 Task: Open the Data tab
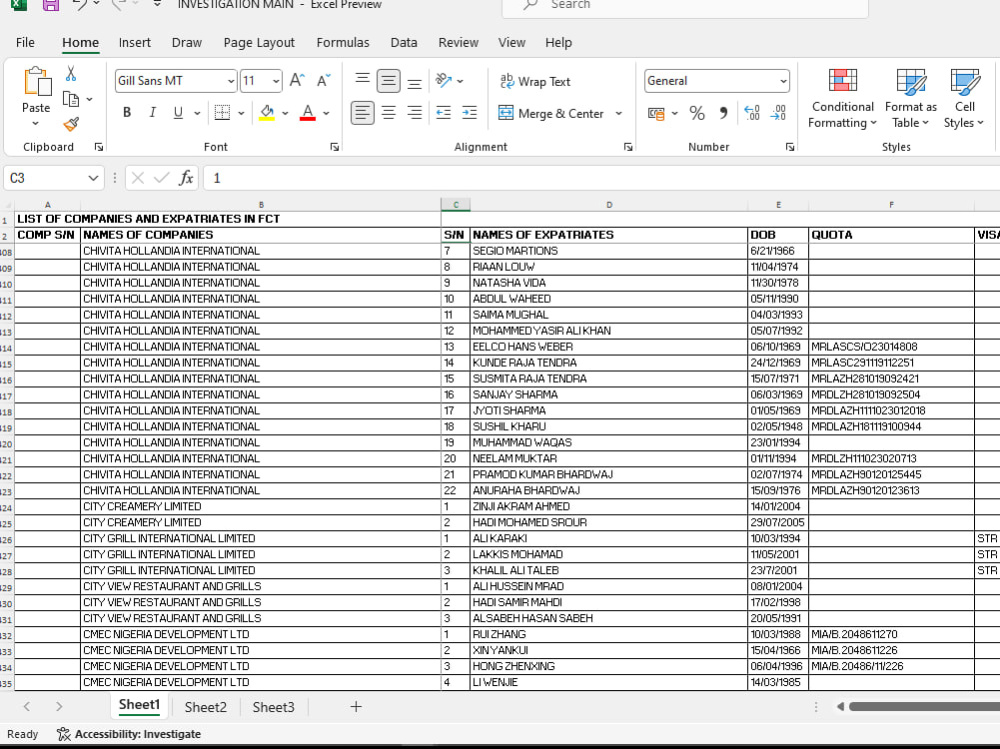[x=404, y=42]
